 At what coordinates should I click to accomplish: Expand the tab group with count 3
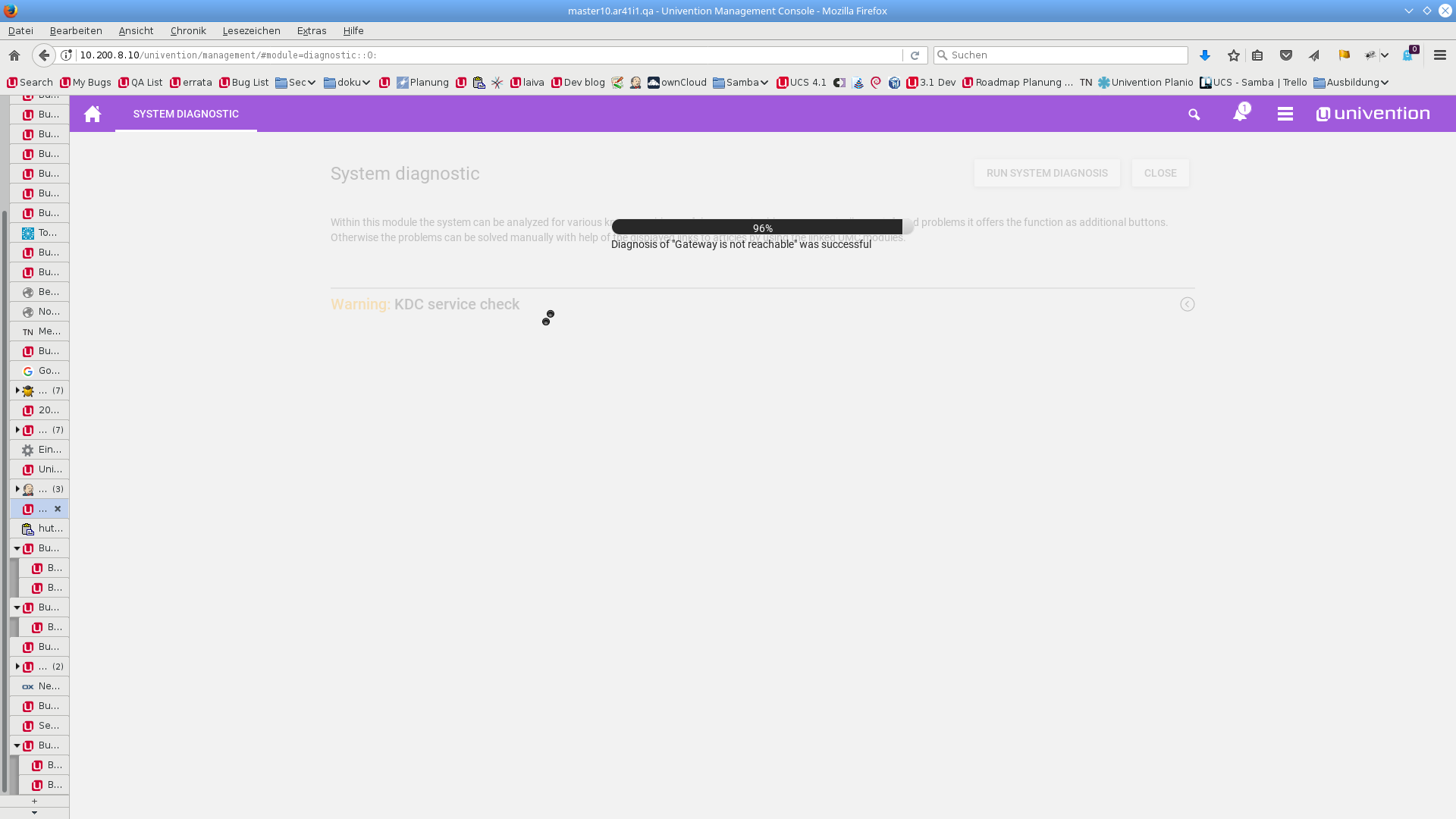coord(17,489)
